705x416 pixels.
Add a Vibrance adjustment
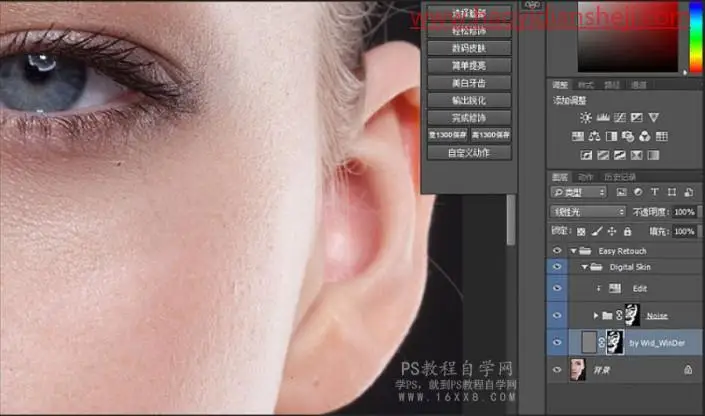pyautogui.click(x=654, y=118)
